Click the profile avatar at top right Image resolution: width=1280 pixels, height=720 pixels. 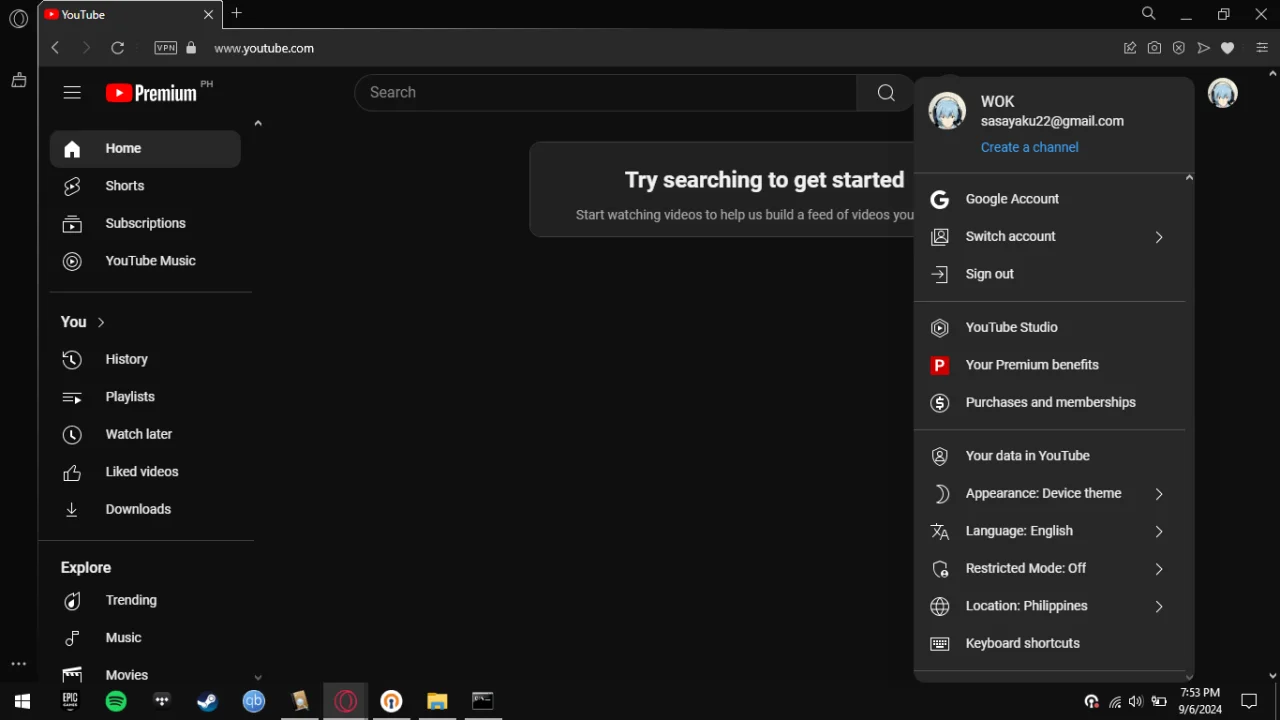[x=1222, y=93]
